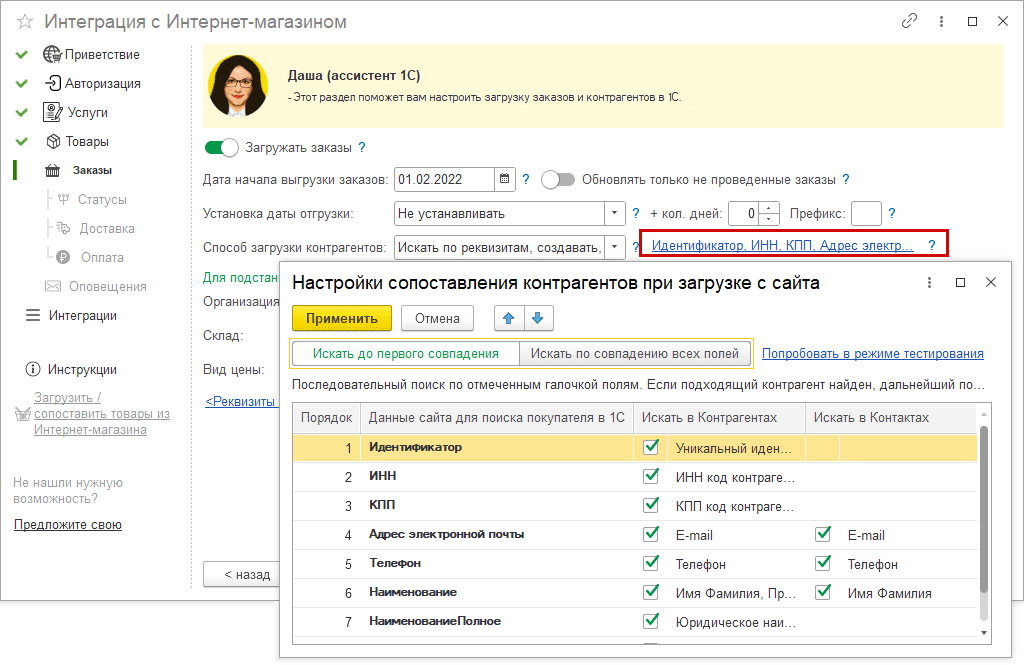Copy link via chain icon in title bar

coord(909,21)
